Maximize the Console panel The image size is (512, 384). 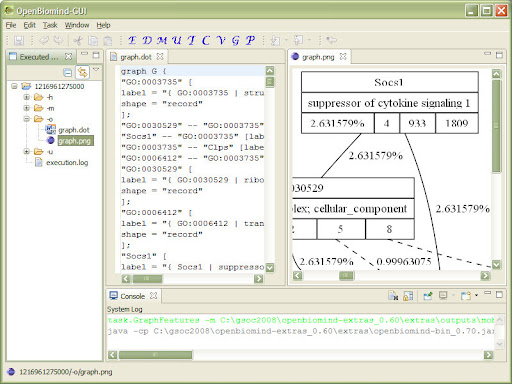[x=499, y=295]
